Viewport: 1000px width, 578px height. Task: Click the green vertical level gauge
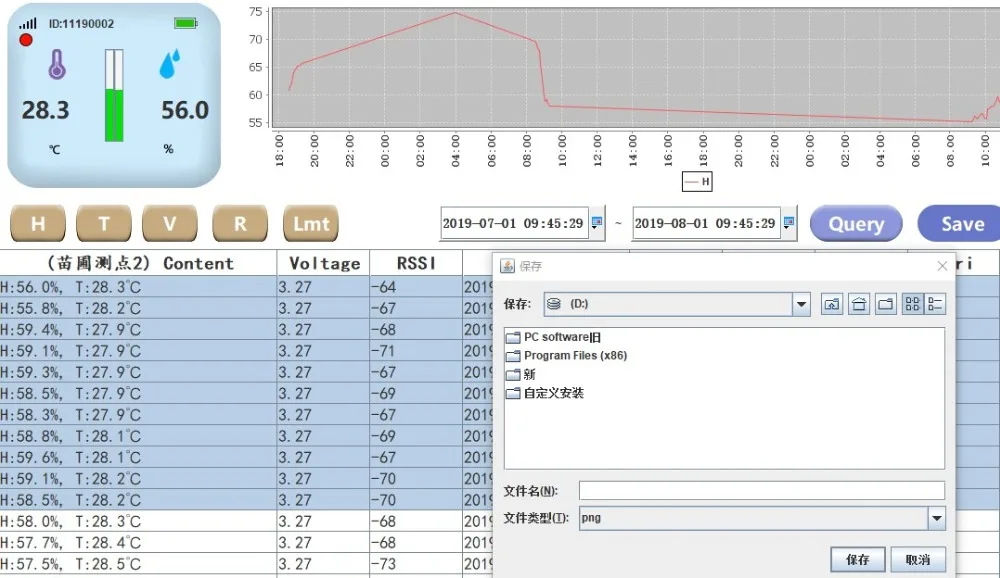point(114,96)
